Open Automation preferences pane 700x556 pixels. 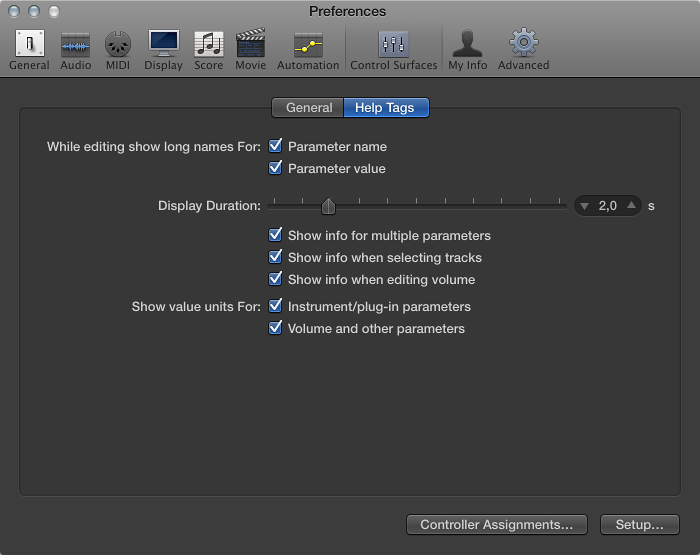tap(308, 50)
